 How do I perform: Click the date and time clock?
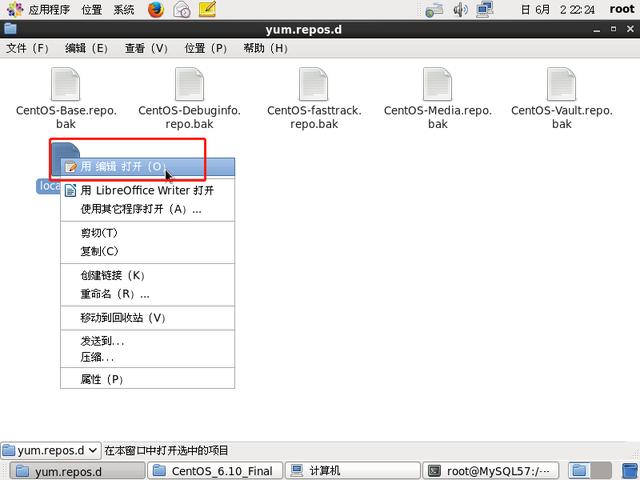[x=558, y=9]
